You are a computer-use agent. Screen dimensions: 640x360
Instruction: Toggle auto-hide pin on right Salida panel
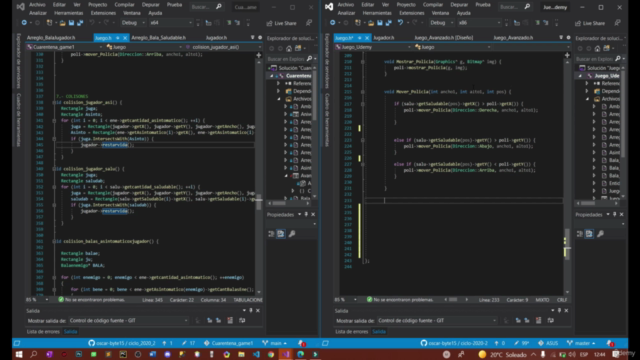(x=559, y=311)
